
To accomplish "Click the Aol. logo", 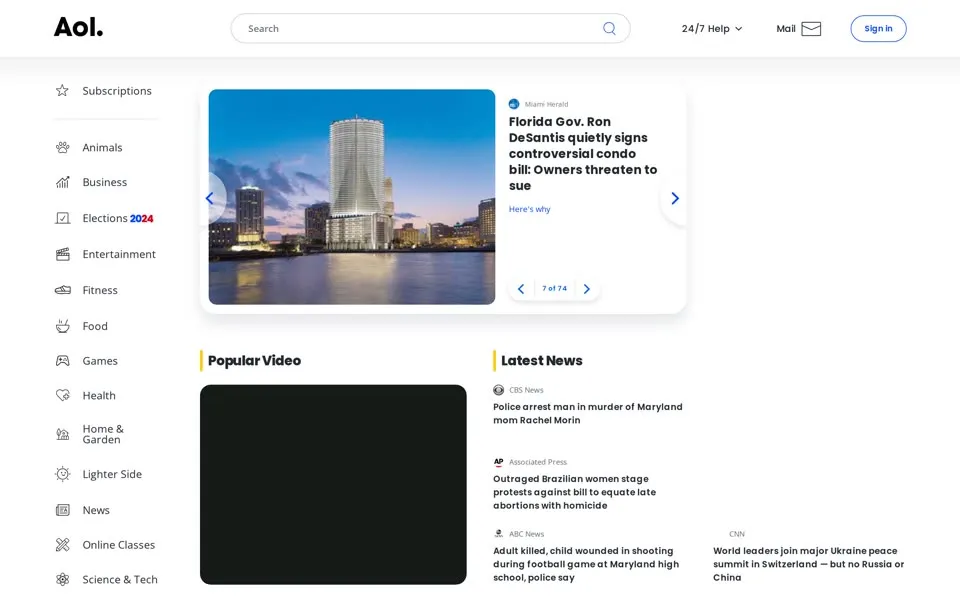I will tap(78, 28).
